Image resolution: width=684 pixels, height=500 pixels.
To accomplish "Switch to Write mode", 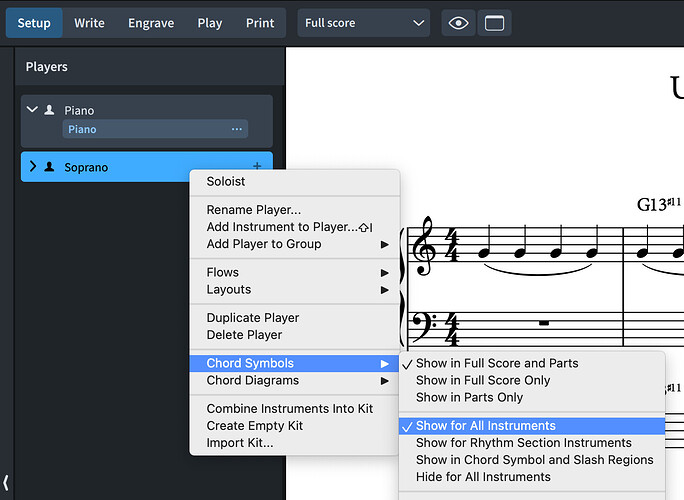I will (x=89, y=23).
